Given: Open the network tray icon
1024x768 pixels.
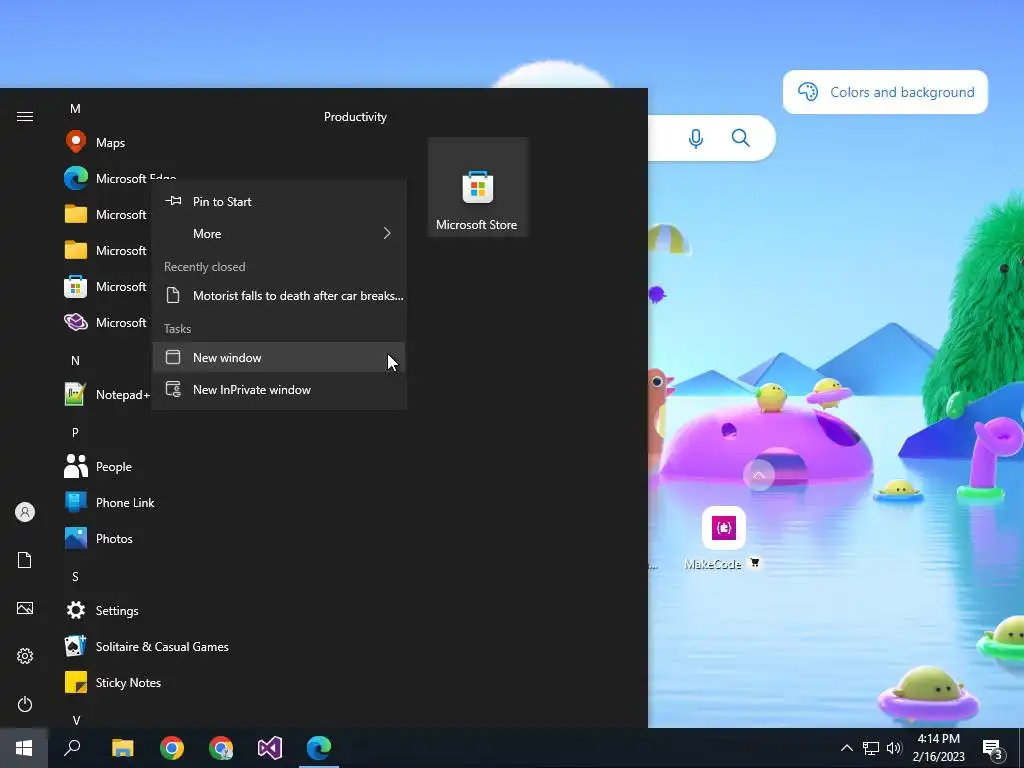Looking at the screenshot, I should tap(871, 748).
